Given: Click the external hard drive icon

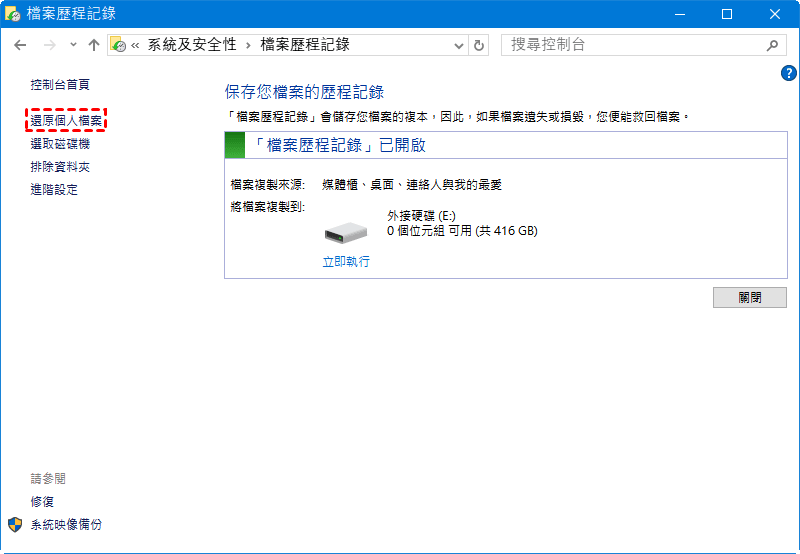Looking at the screenshot, I should (346, 233).
